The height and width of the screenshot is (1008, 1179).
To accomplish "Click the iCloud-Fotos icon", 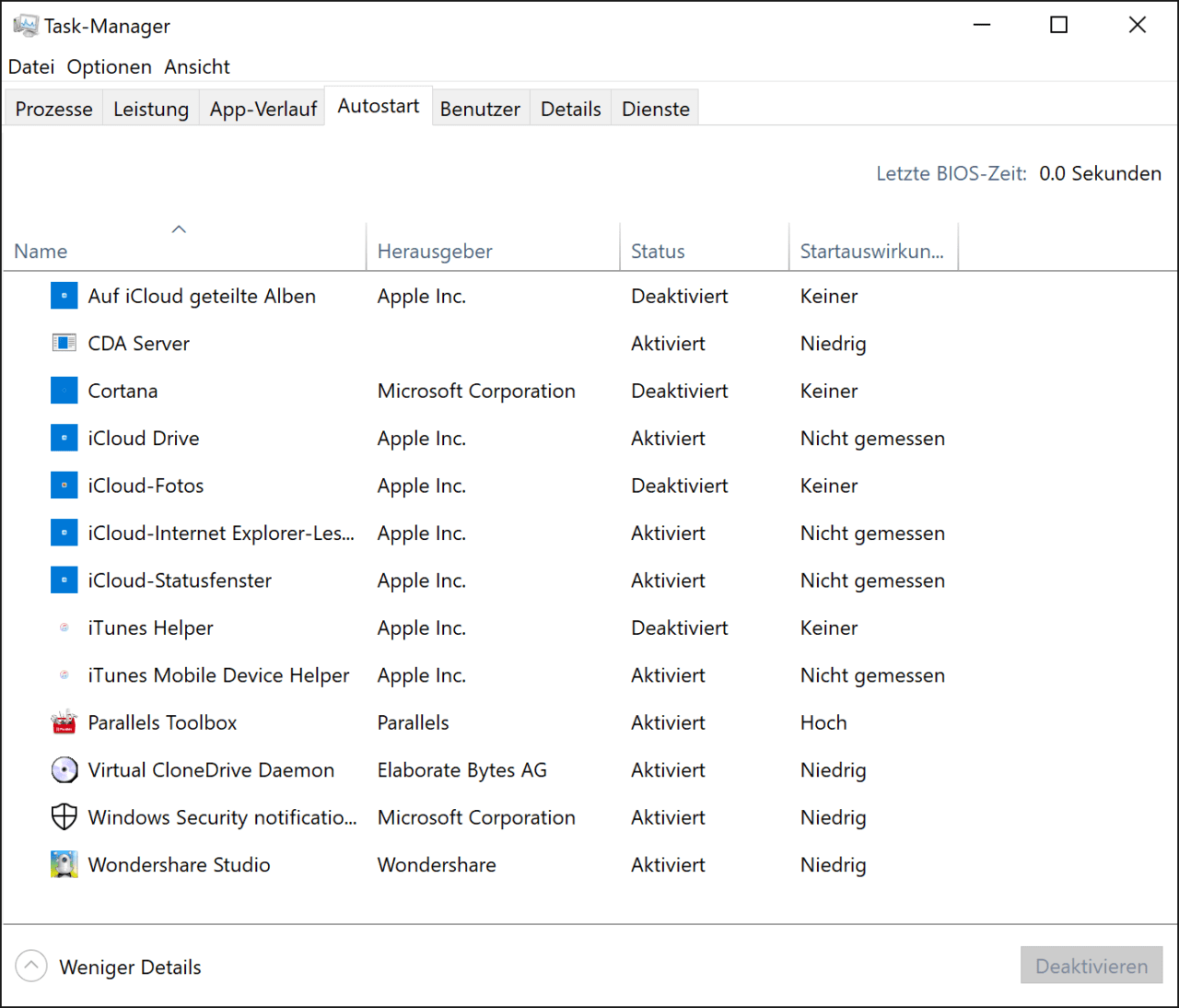I will 64,486.
